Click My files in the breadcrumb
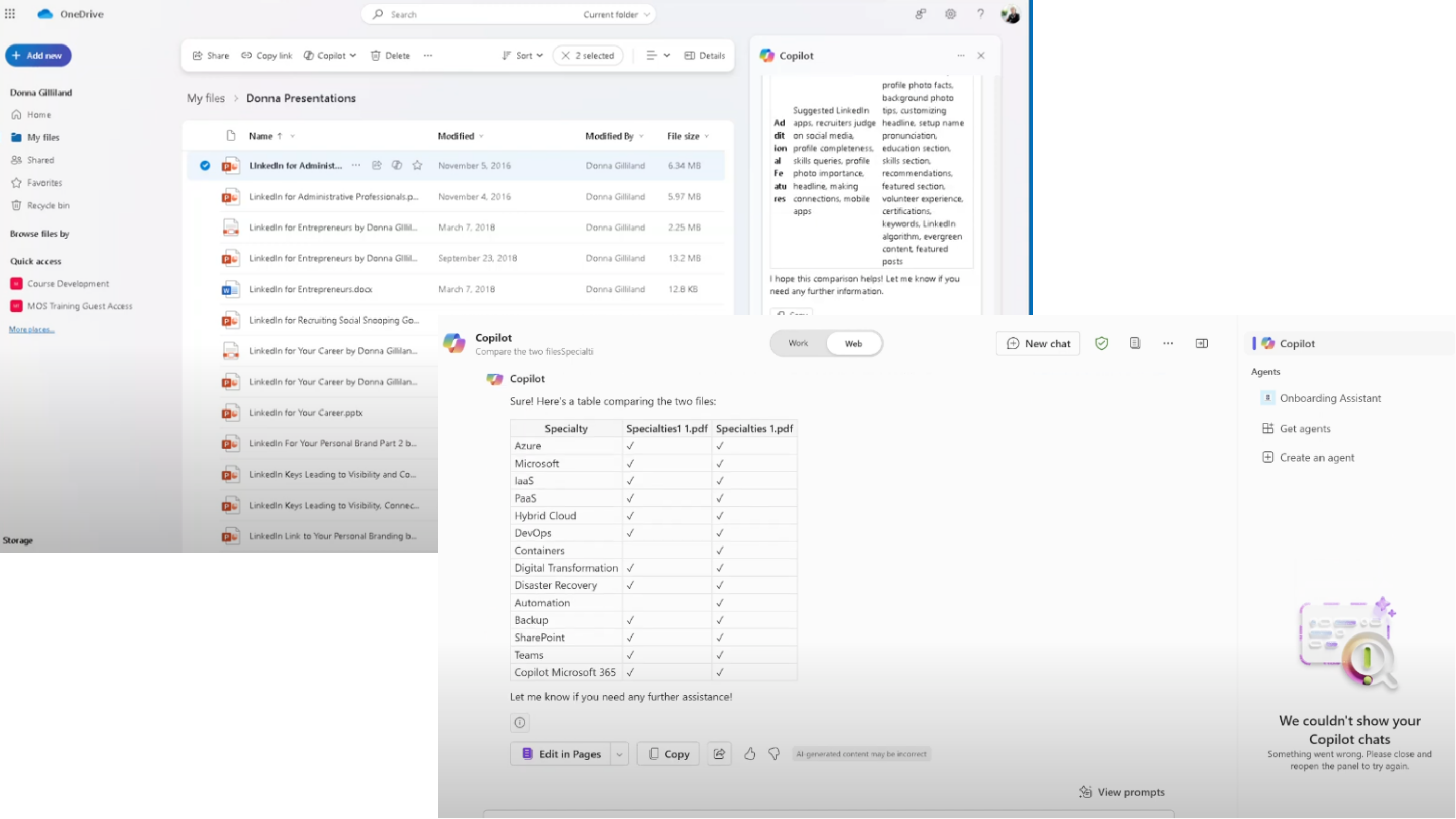The height and width of the screenshot is (819, 1456). pos(206,98)
